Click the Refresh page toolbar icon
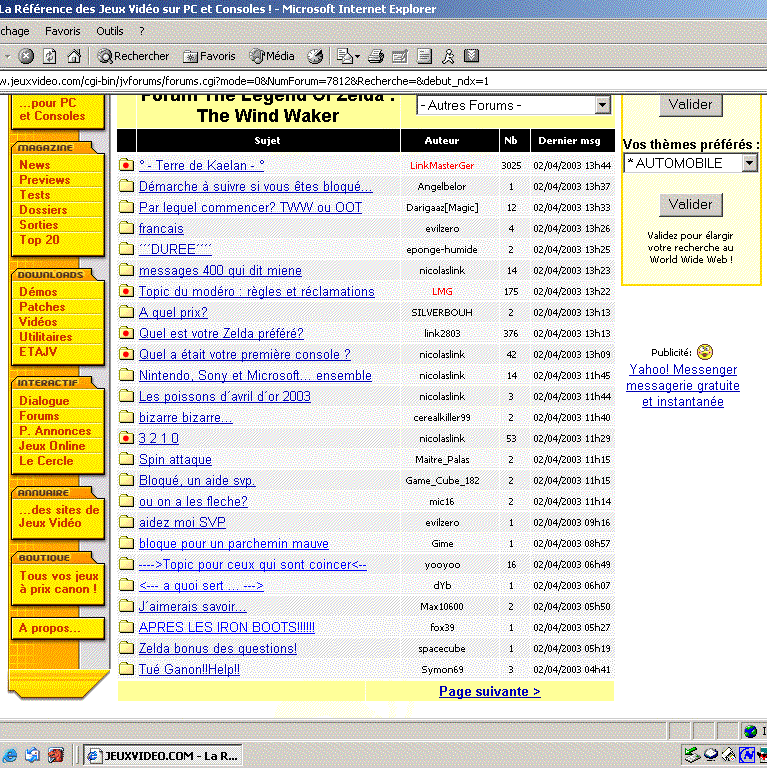 (49, 56)
